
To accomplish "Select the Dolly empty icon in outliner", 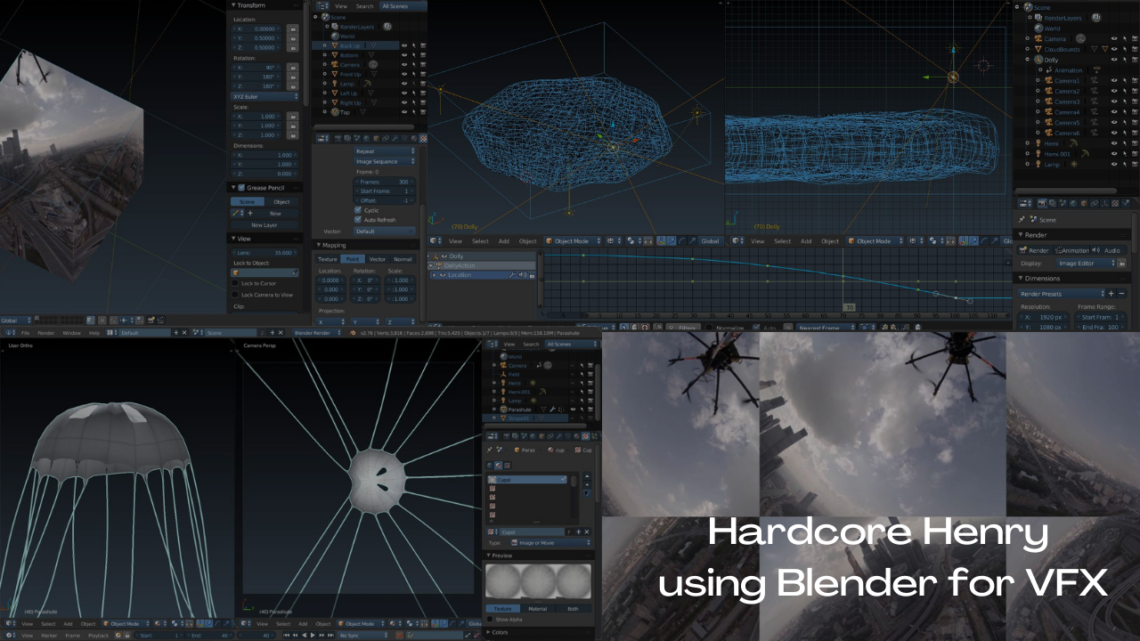I will tap(1036, 59).
